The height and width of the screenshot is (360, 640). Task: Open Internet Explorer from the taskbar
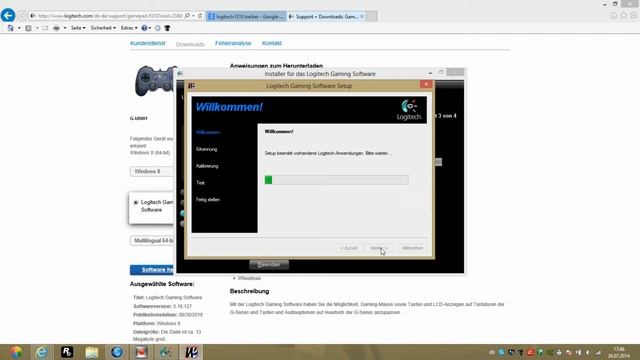(41, 352)
